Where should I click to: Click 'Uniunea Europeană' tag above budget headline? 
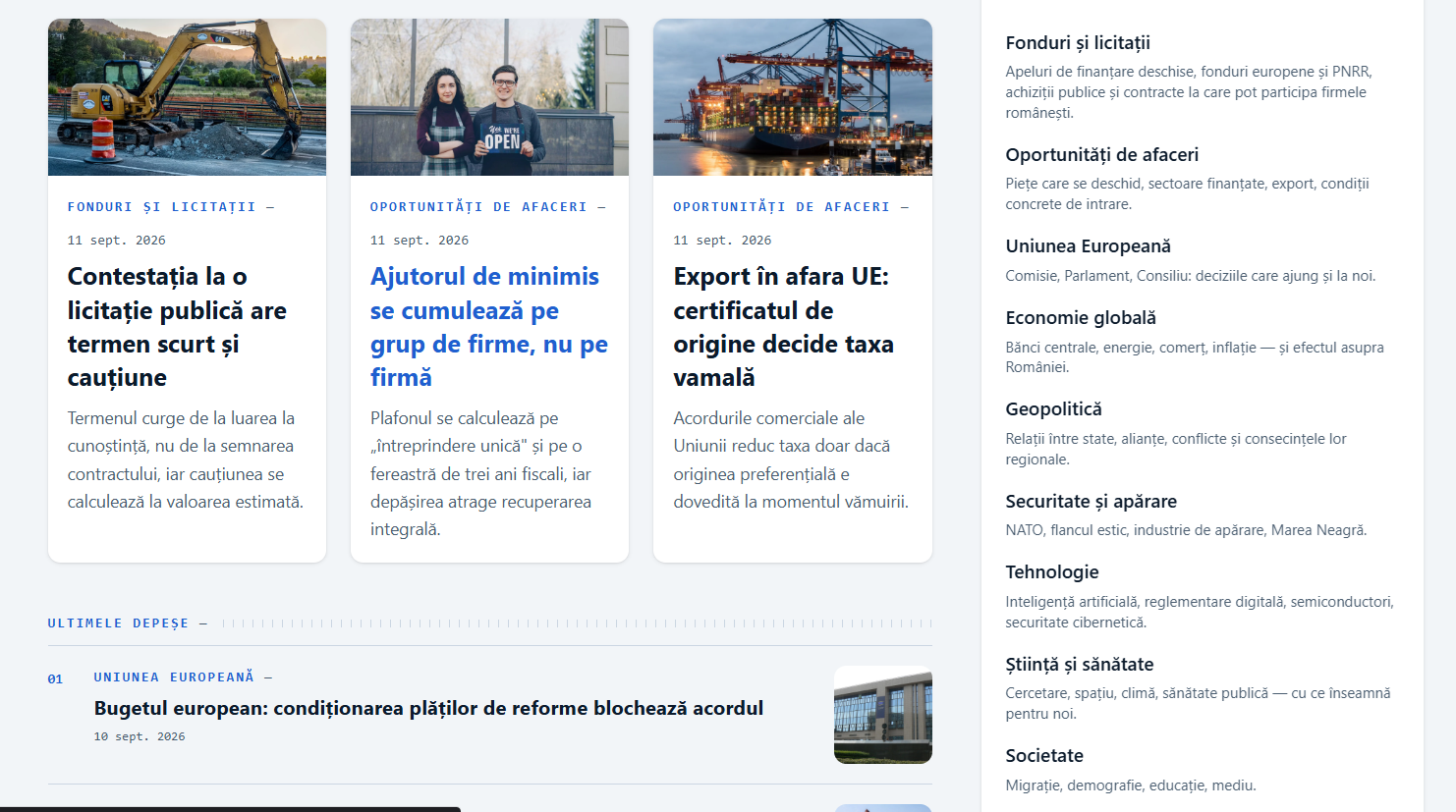[174, 677]
